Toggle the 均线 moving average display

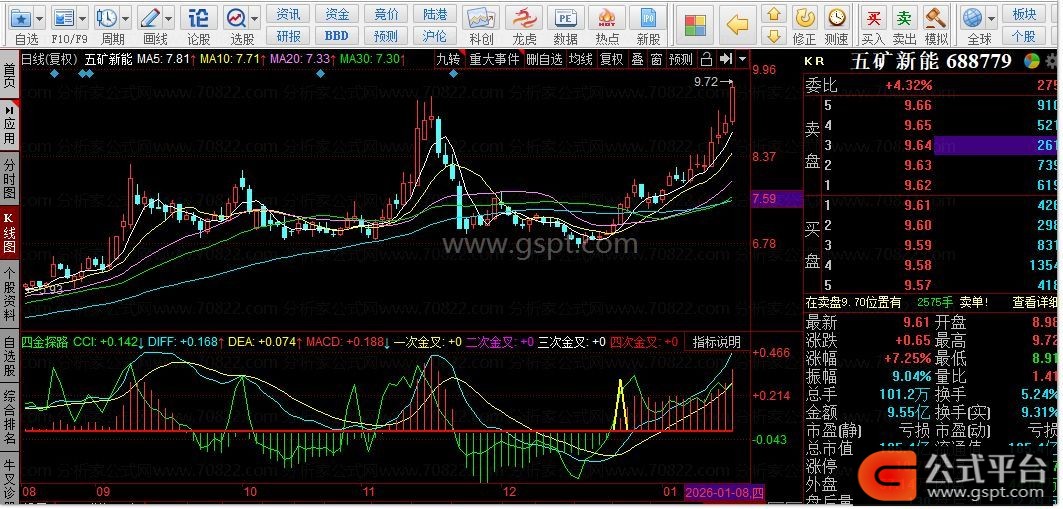[x=580, y=59]
